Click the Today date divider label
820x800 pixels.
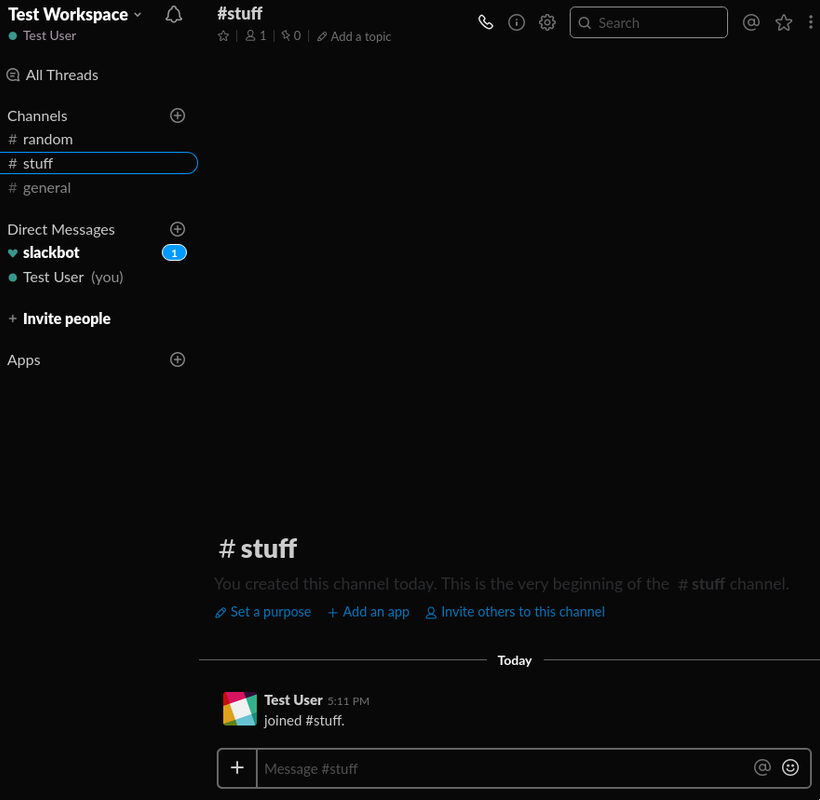coord(515,660)
